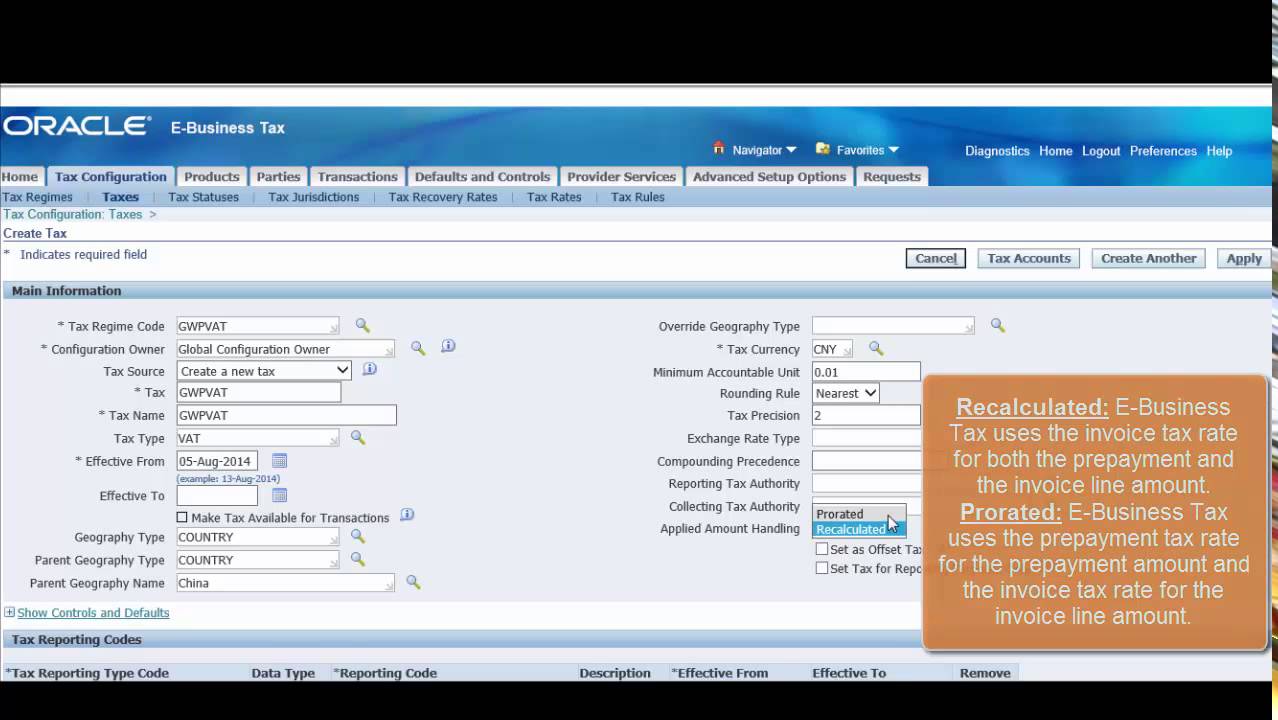Open Effective To calendar picker
The height and width of the screenshot is (720, 1278).
click(279, 495)
